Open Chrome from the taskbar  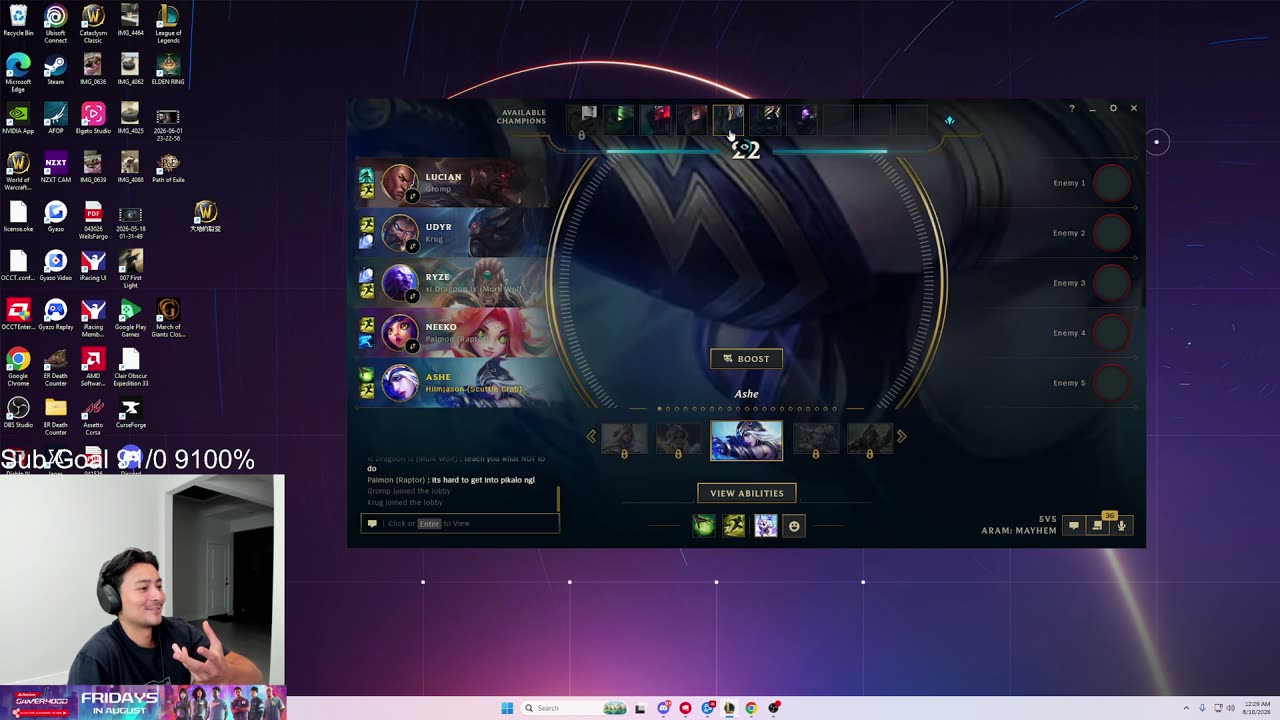(x=751, y=708)
